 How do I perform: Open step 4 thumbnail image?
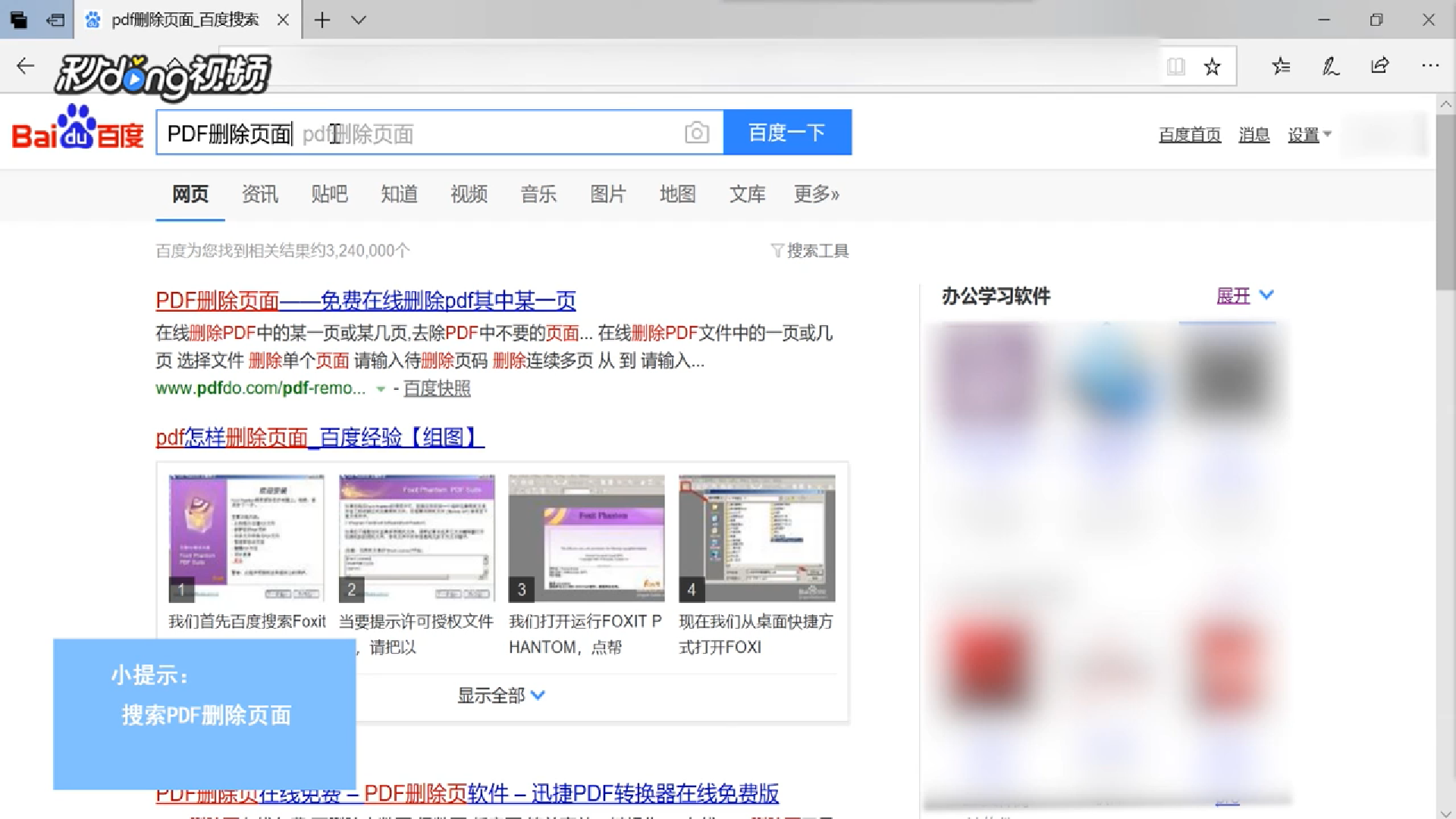757,538
